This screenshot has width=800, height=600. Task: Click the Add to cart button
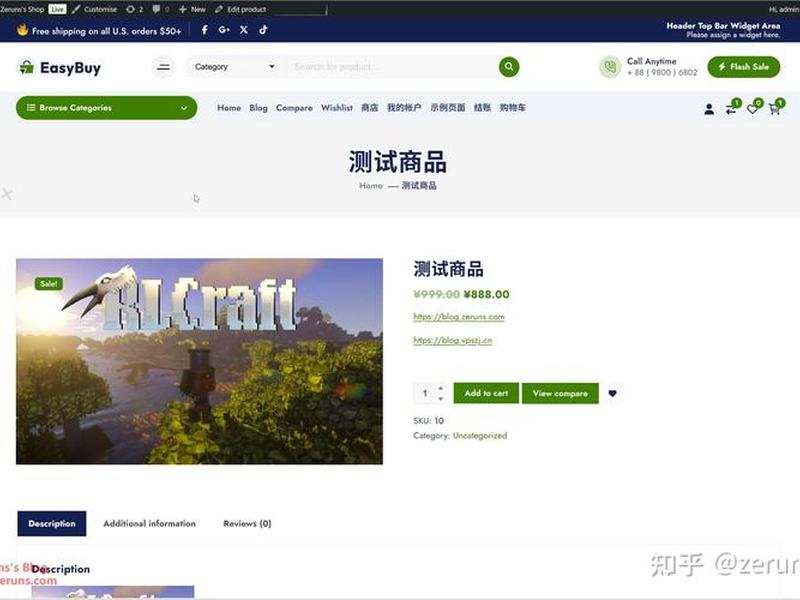[x=486, y=393]
